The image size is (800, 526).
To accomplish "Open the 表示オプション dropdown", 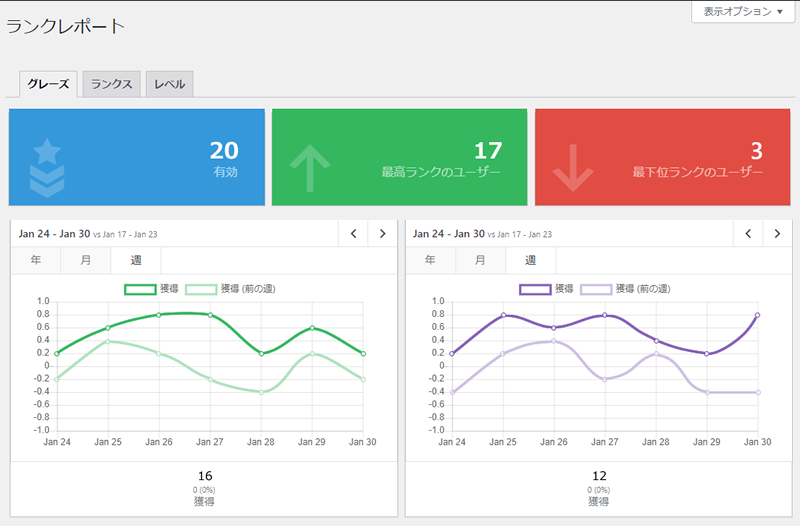I will pyautogui.click(x=743, y=11).
